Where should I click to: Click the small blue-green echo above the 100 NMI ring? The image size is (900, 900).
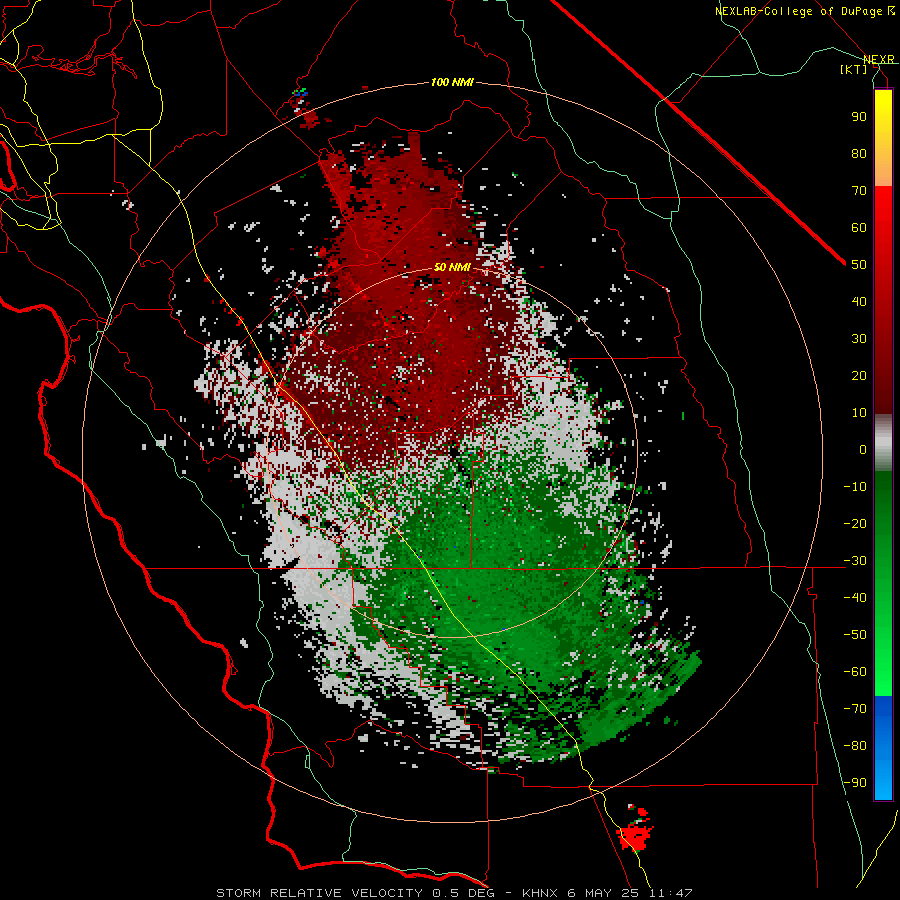click(x=300, y=92)
